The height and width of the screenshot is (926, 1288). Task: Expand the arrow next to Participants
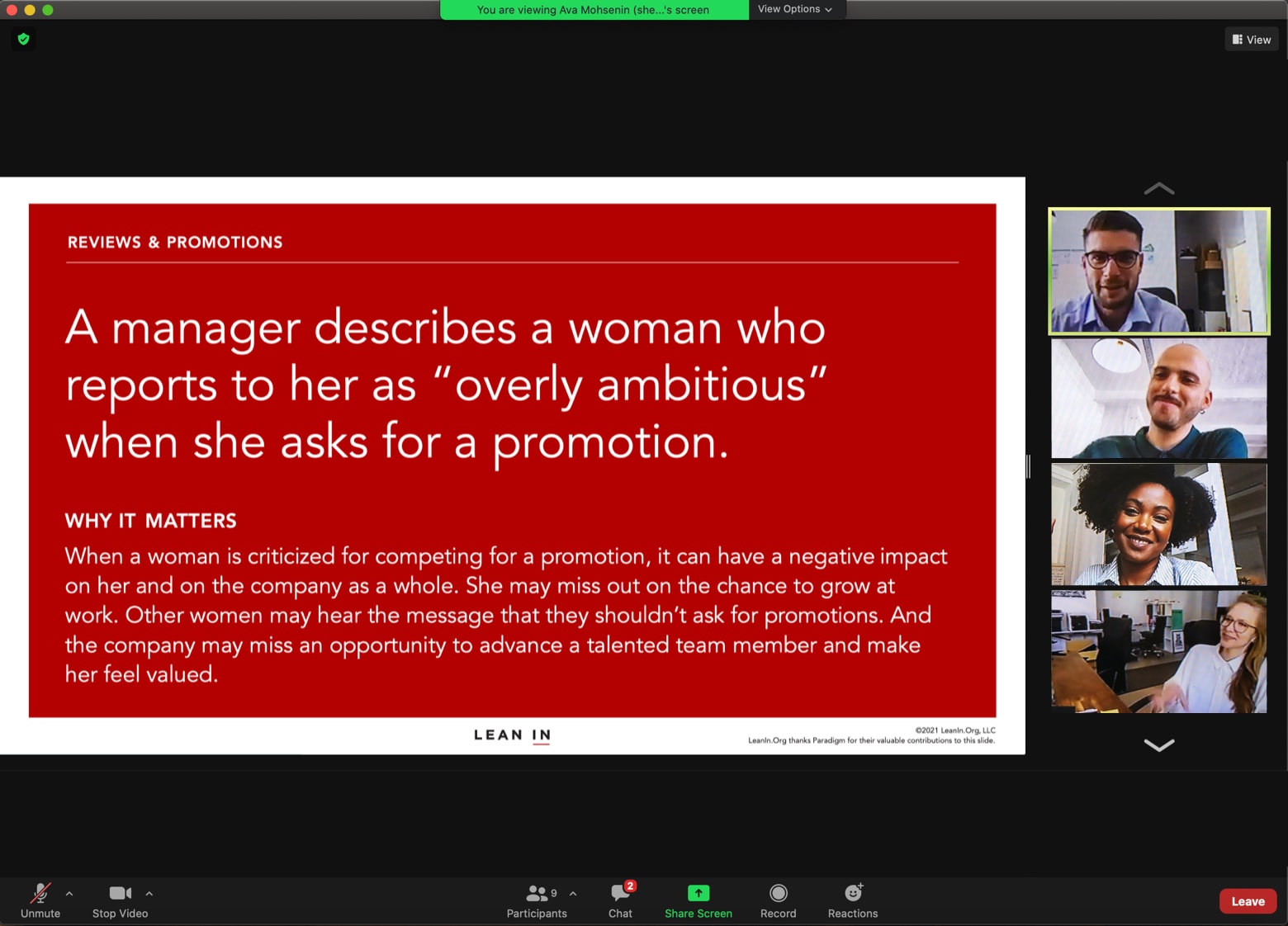[573, 893]
